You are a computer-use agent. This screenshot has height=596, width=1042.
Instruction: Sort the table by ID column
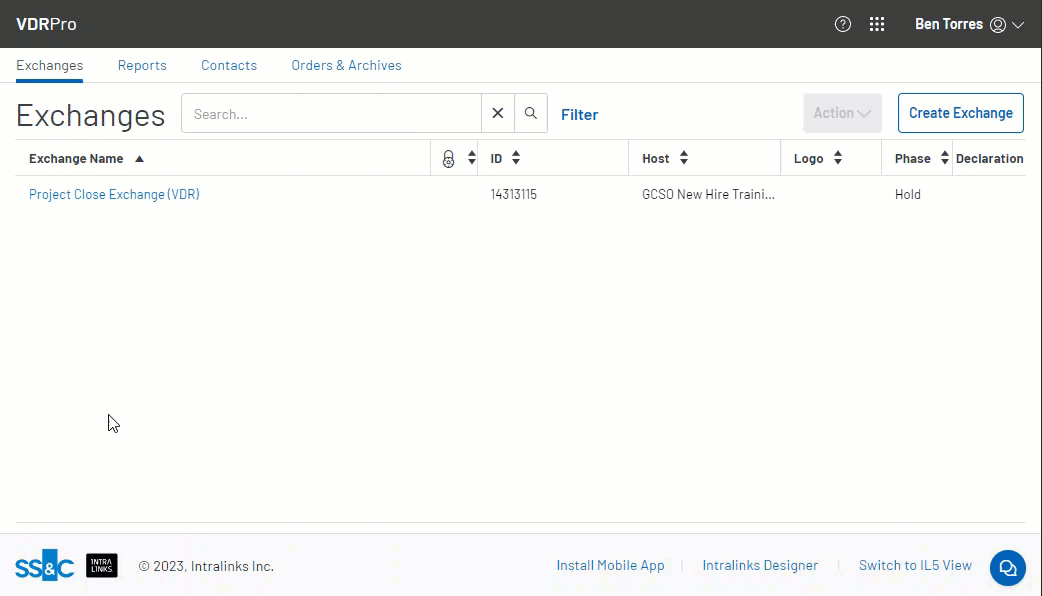(x=505, y=158)
